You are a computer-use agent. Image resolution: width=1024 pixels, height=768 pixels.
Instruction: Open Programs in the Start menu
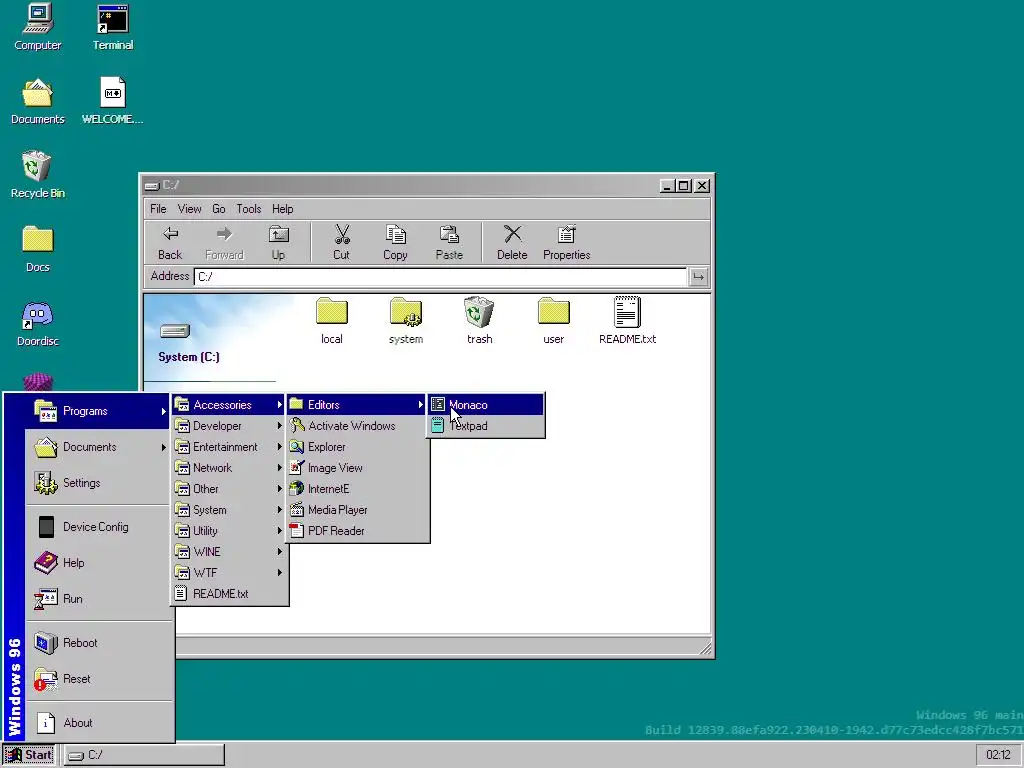coord(99,411)
